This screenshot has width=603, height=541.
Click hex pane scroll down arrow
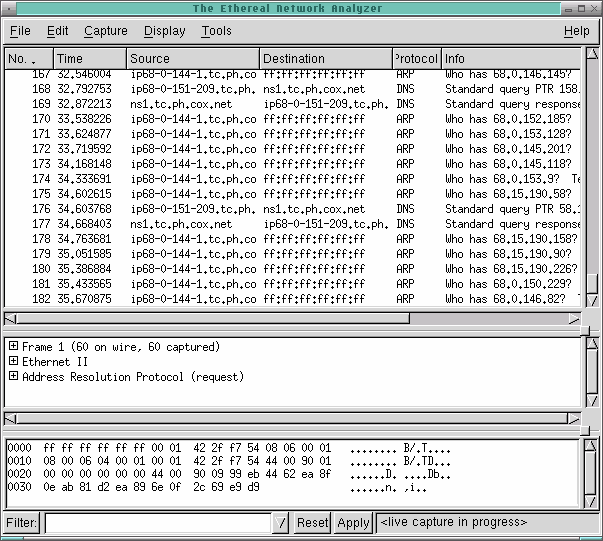tap(590, 501)
